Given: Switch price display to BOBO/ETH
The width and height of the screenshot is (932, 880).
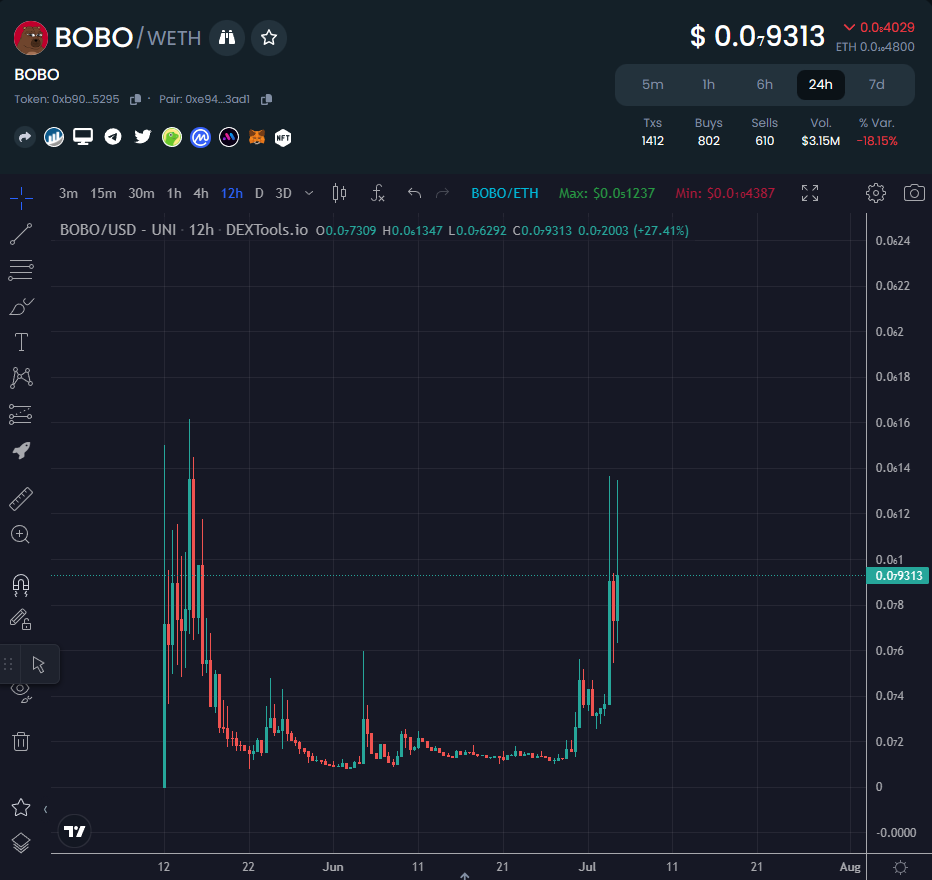Looking at the screenshot, I should pyautogui.click(x=505, y=193).
